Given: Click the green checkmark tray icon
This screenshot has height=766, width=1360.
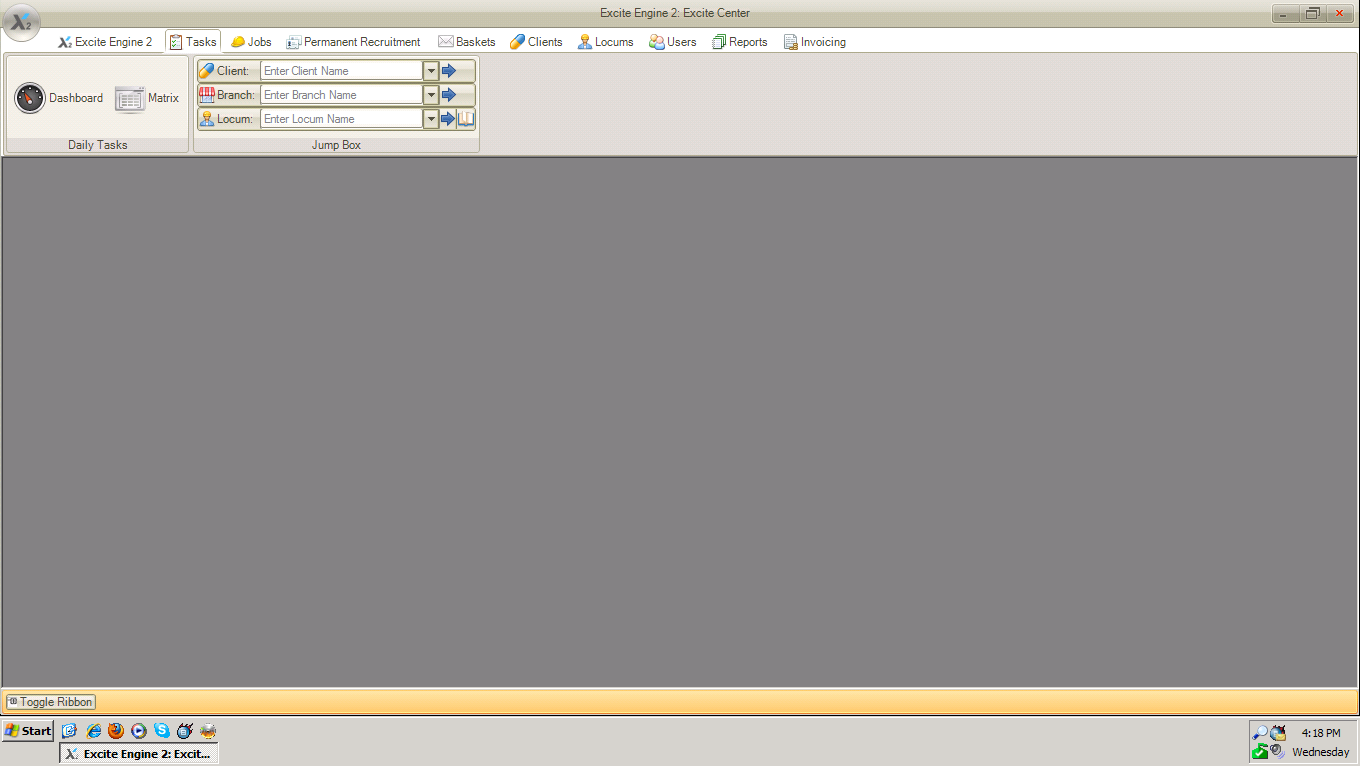Looking at the screenshot, I should (1260, 752).
